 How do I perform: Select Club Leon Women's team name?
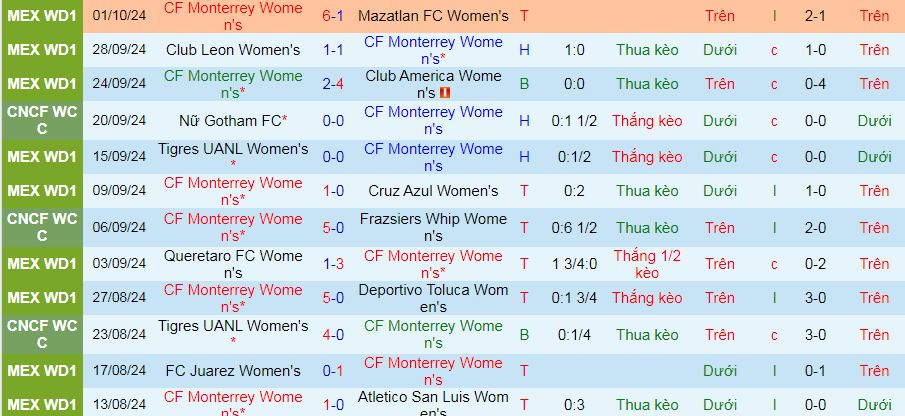pos(233,50)
